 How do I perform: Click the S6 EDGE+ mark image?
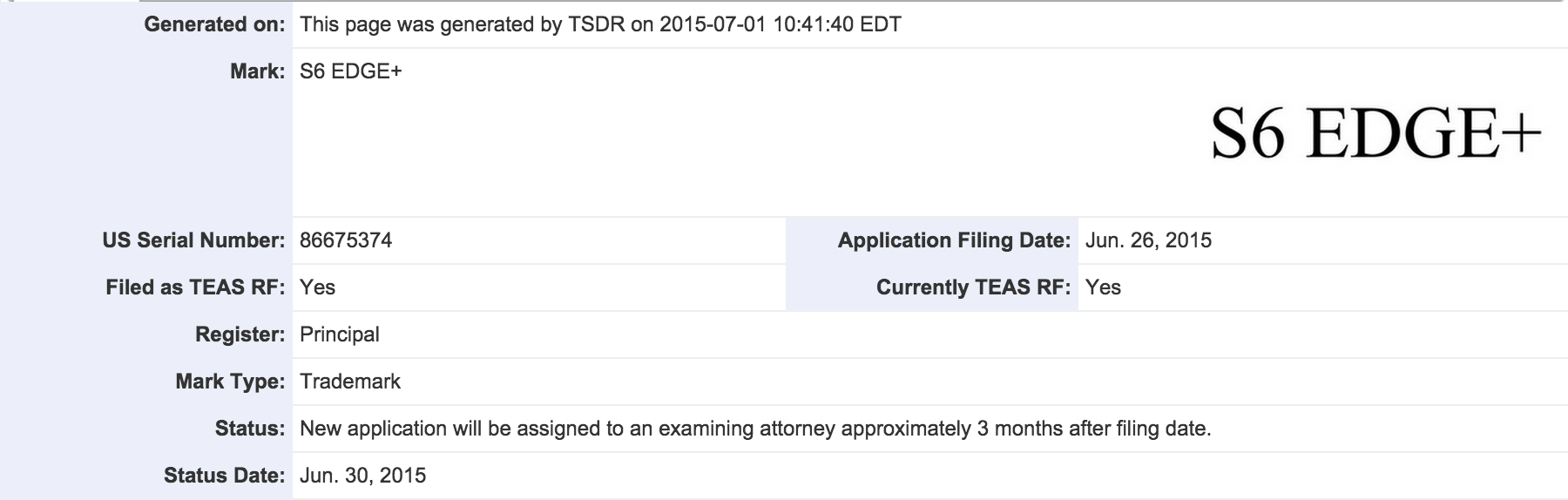tap(1375, 136)
